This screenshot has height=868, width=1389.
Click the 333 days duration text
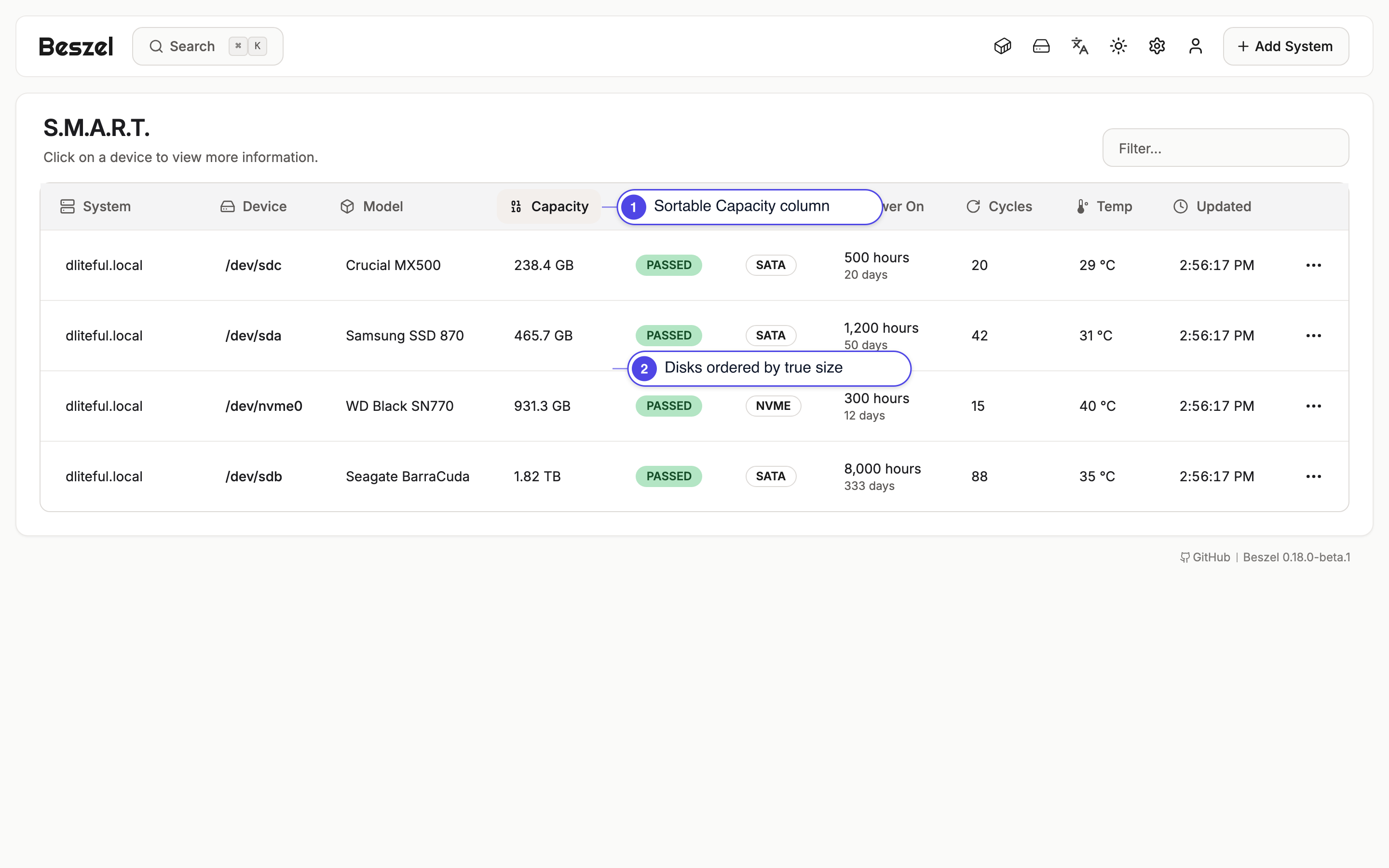[x=869, y=486]
